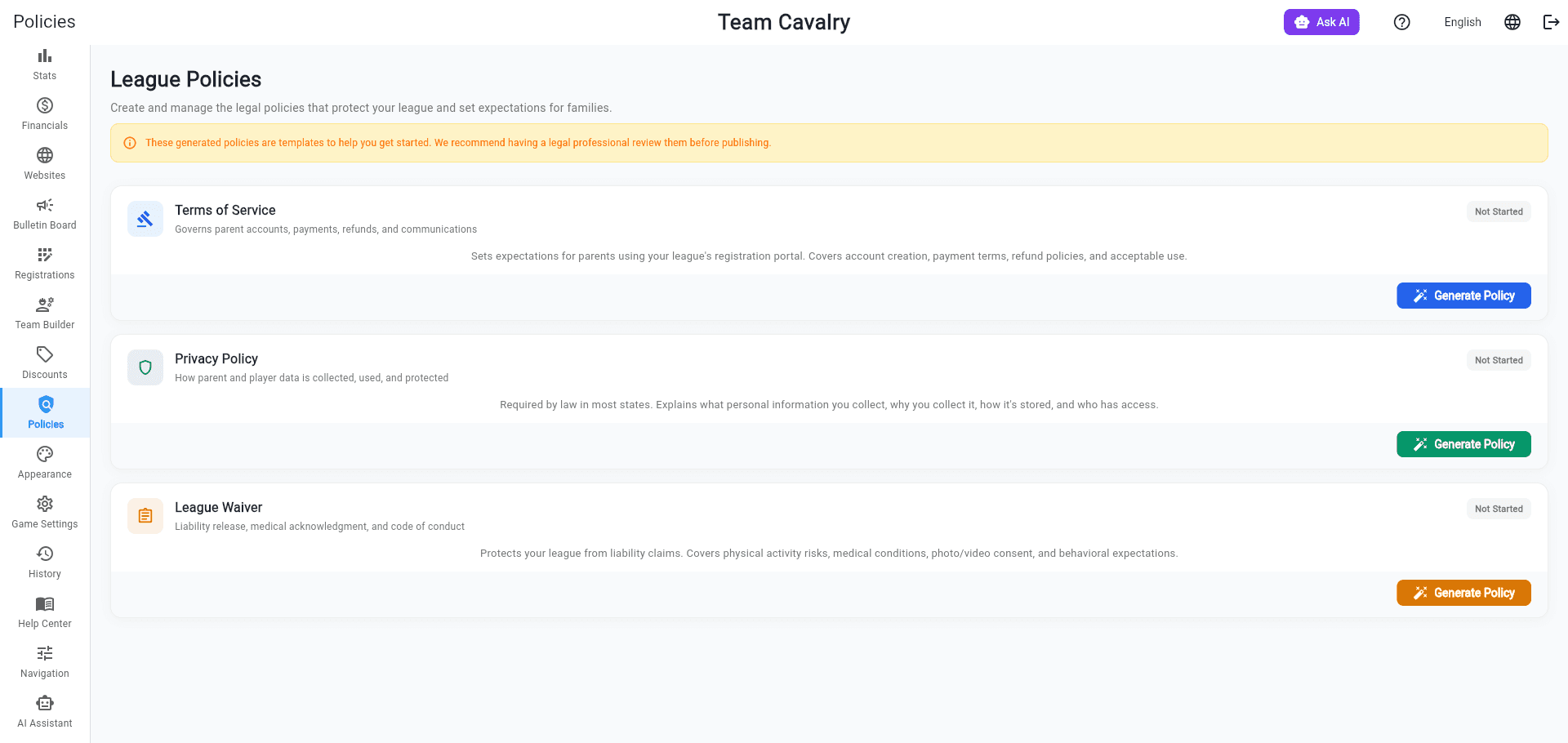Click the 'Terms of Service' heading
Image resolution: width=1568 pixels, height=743 pixels.
(x=225, y=210)
